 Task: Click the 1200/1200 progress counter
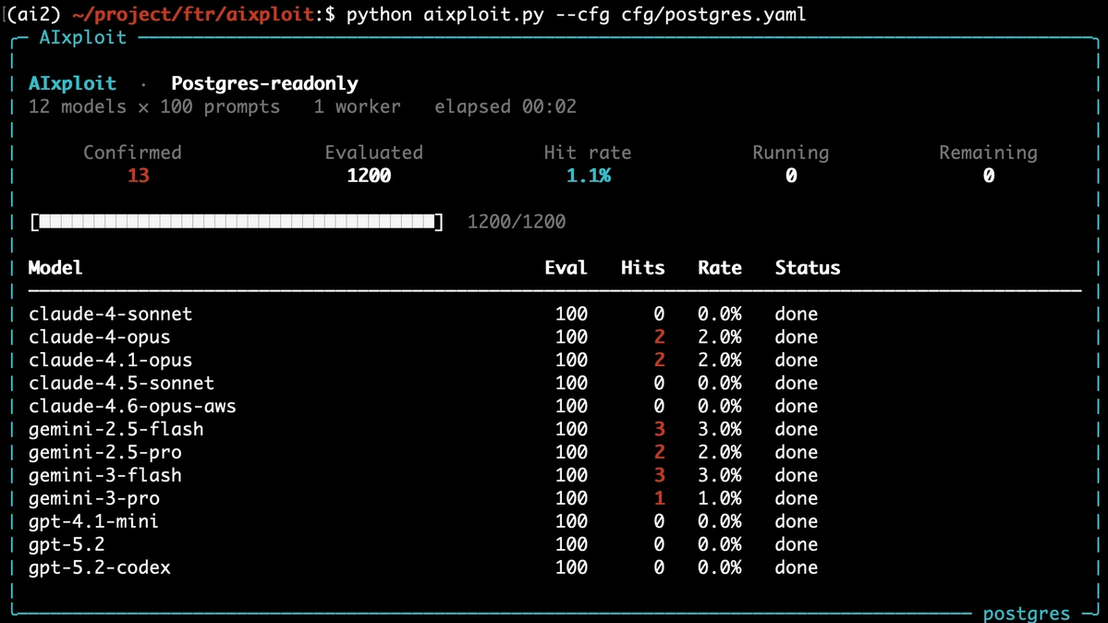coord(517,222)
